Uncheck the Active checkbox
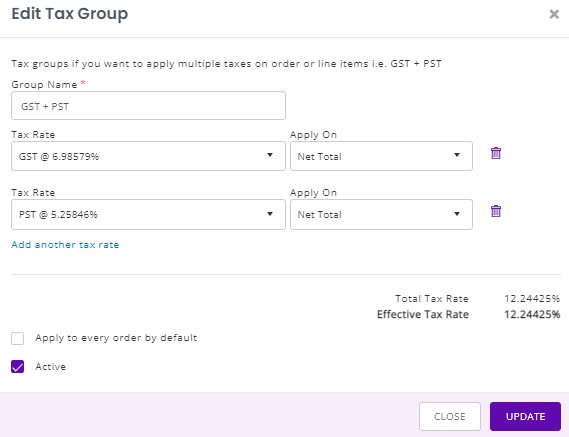This screenshot has width=569, height=437. [17, 367]
